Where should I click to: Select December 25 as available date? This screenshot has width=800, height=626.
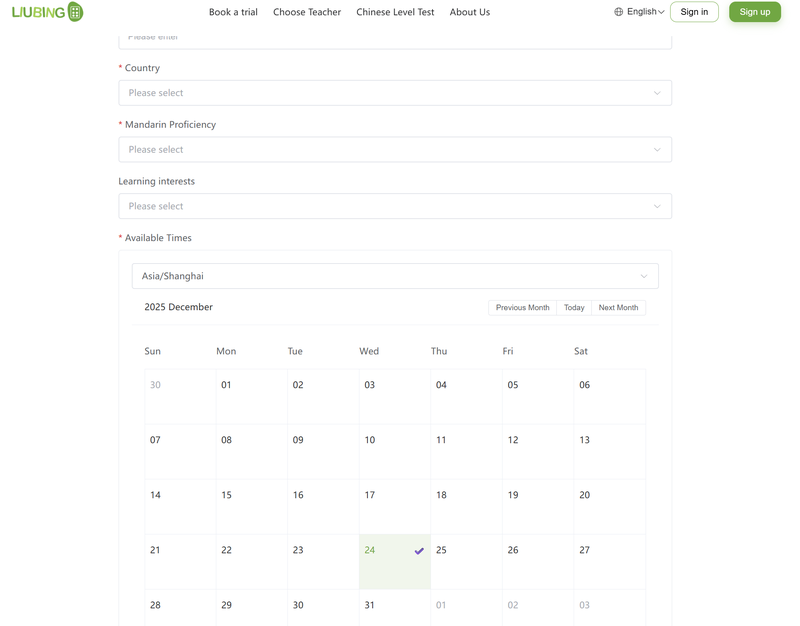click(466, 562)
